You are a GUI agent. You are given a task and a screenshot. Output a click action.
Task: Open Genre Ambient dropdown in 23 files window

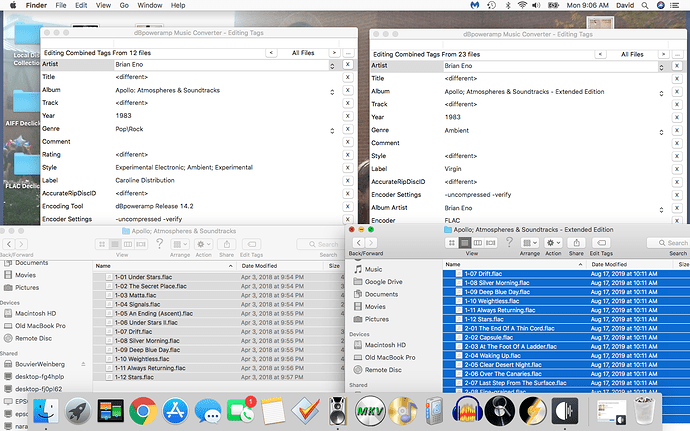coord(661,132)
